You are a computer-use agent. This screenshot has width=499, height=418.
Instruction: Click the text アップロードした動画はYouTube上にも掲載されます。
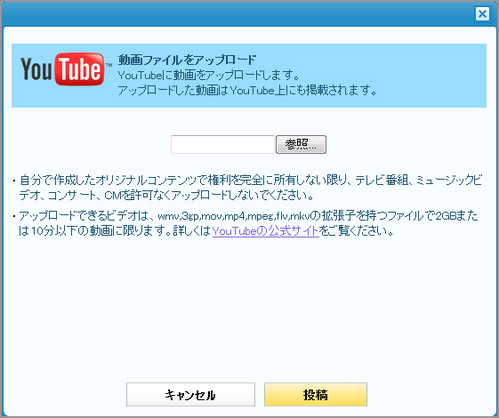(247, 90)
